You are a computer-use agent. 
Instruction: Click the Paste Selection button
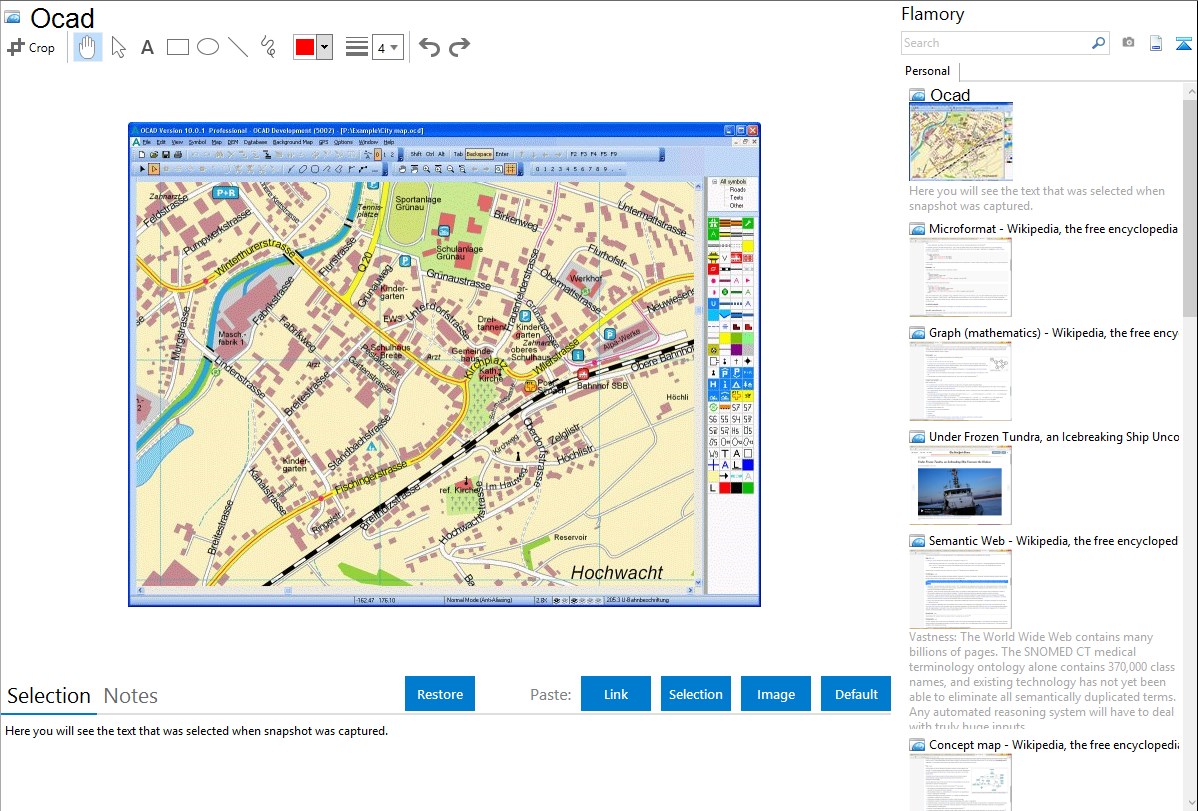(695, 694)
